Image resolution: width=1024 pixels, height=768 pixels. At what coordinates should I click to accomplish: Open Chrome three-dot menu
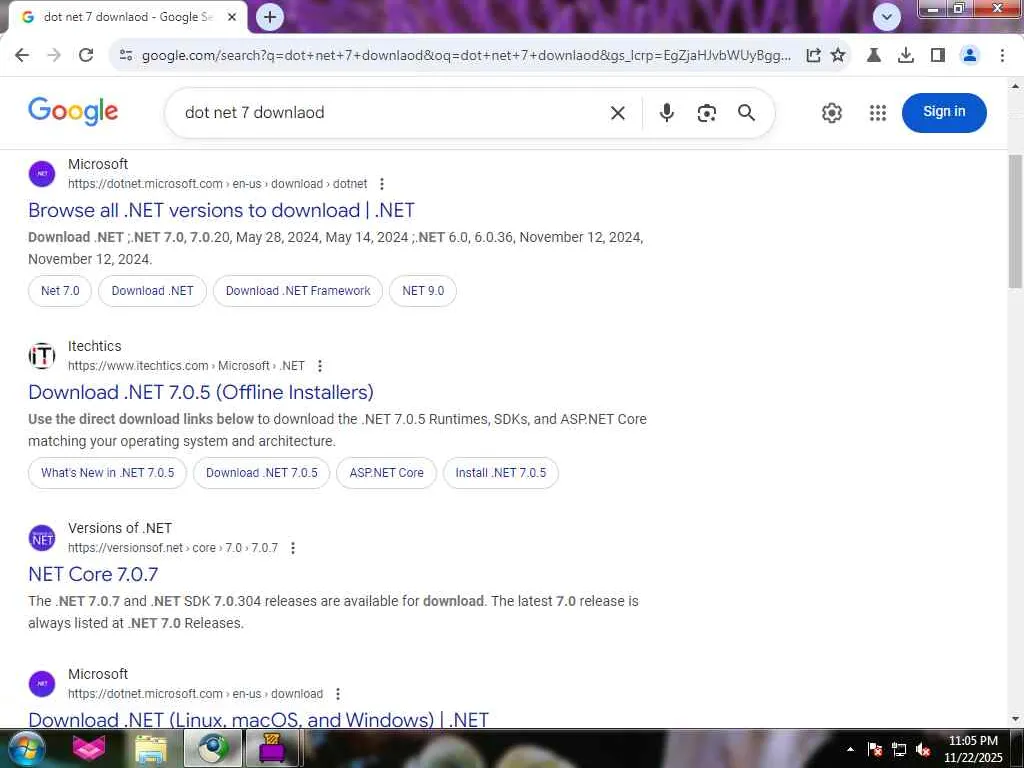pos(1002,56)
